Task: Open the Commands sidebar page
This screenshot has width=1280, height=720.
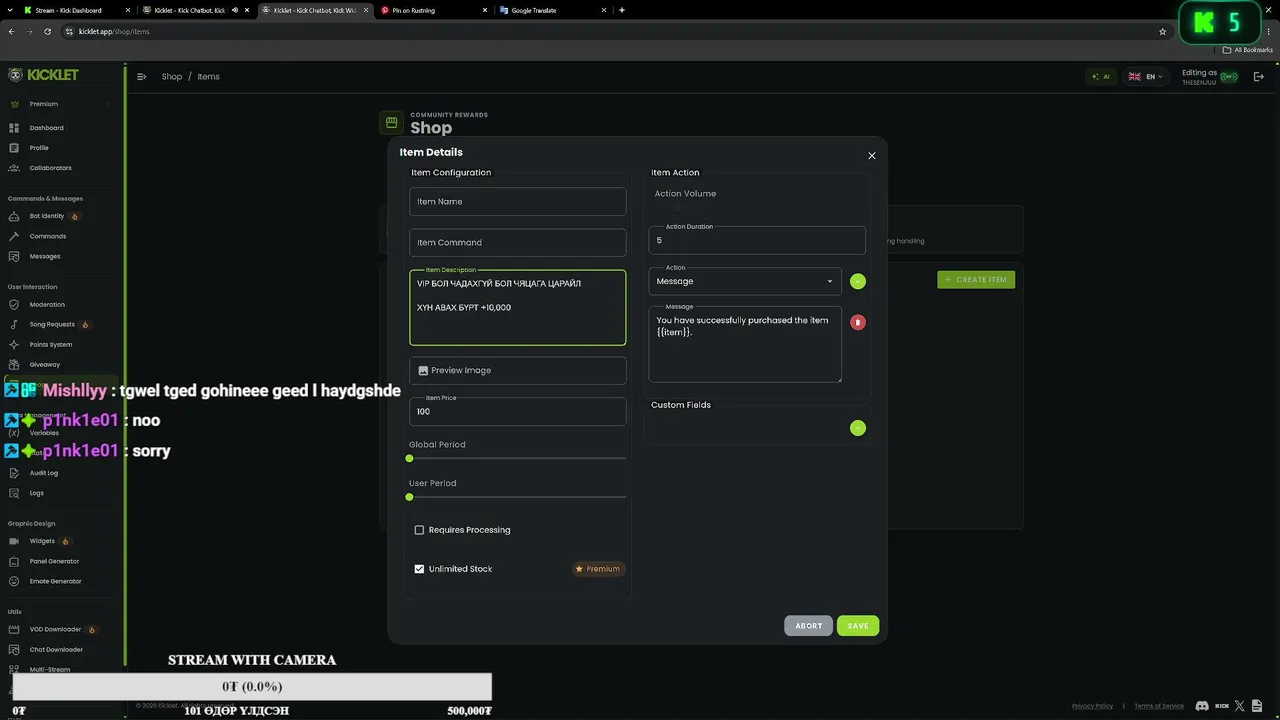Action: [x=47, y=236]
